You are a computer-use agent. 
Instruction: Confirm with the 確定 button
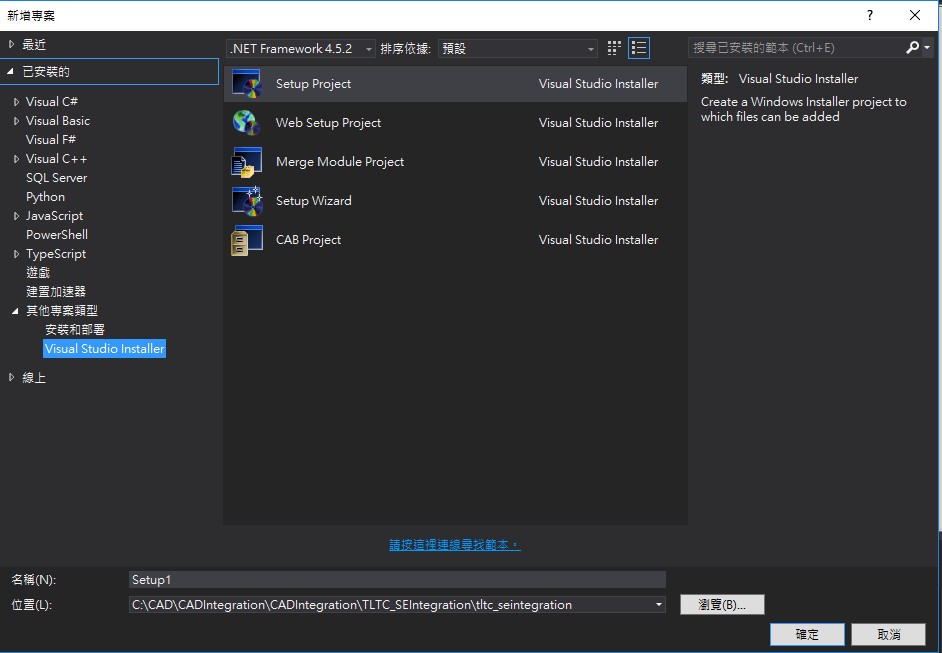pos(807,634)
